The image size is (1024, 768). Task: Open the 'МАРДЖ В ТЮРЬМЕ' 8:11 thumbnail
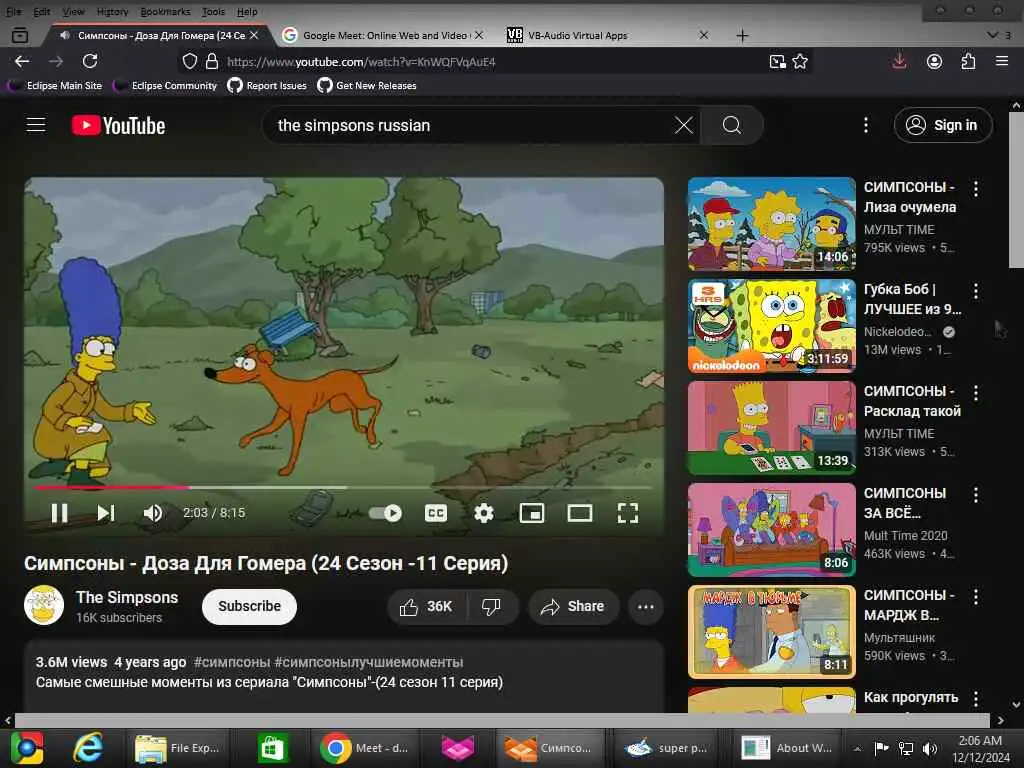[x=771, y=632]
